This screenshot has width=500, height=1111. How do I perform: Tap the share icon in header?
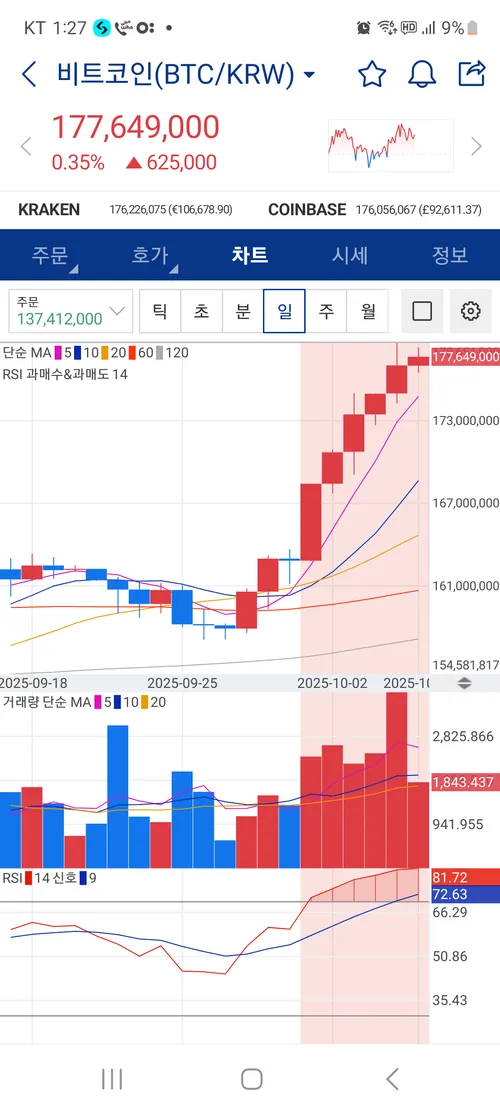click(472, 73)
